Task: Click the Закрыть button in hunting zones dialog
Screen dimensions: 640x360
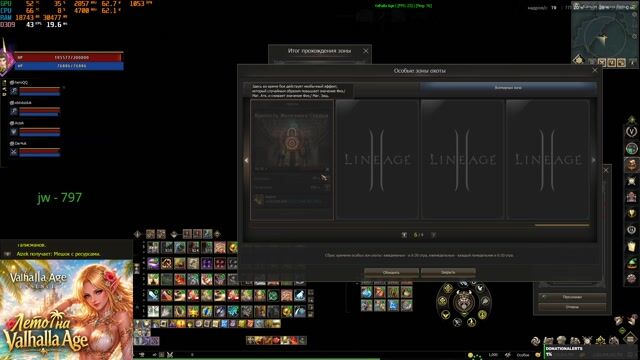Action: [448, 272]
